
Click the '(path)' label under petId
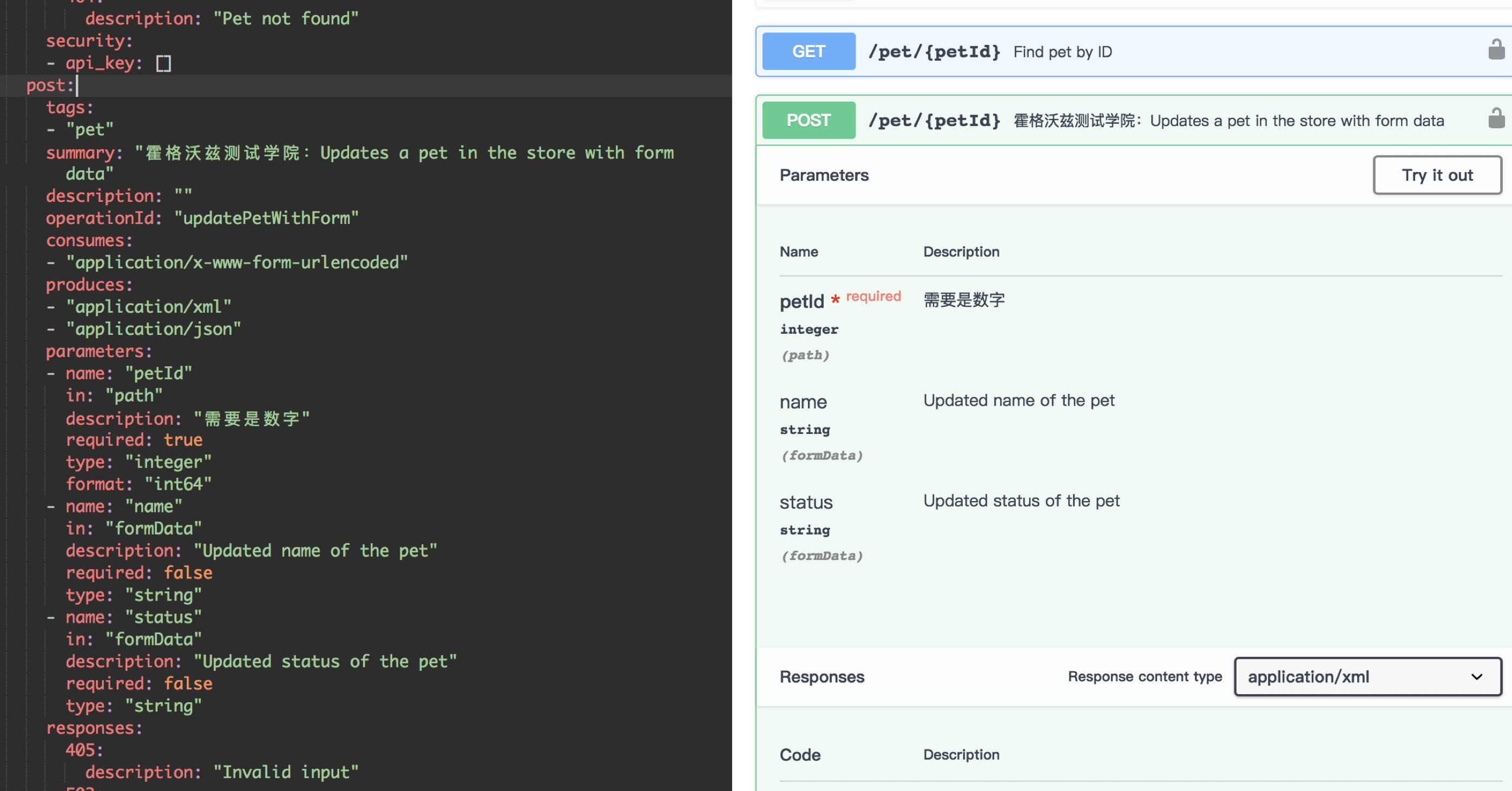[x=805, y=355]
